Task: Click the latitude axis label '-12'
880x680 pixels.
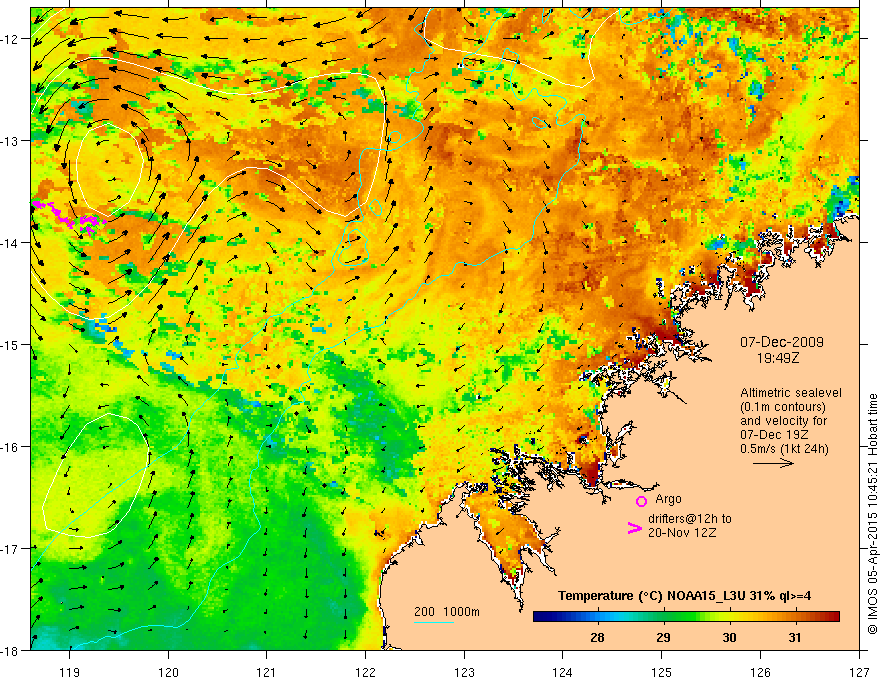Action: coord(10,39)
